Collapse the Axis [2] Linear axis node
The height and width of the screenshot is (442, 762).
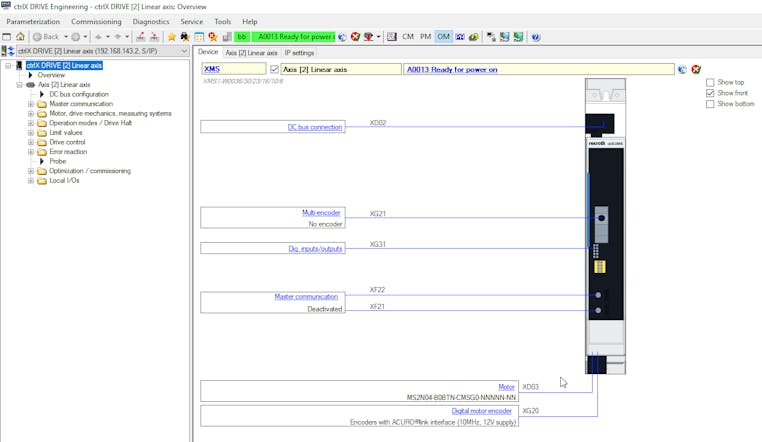[19, 85]
